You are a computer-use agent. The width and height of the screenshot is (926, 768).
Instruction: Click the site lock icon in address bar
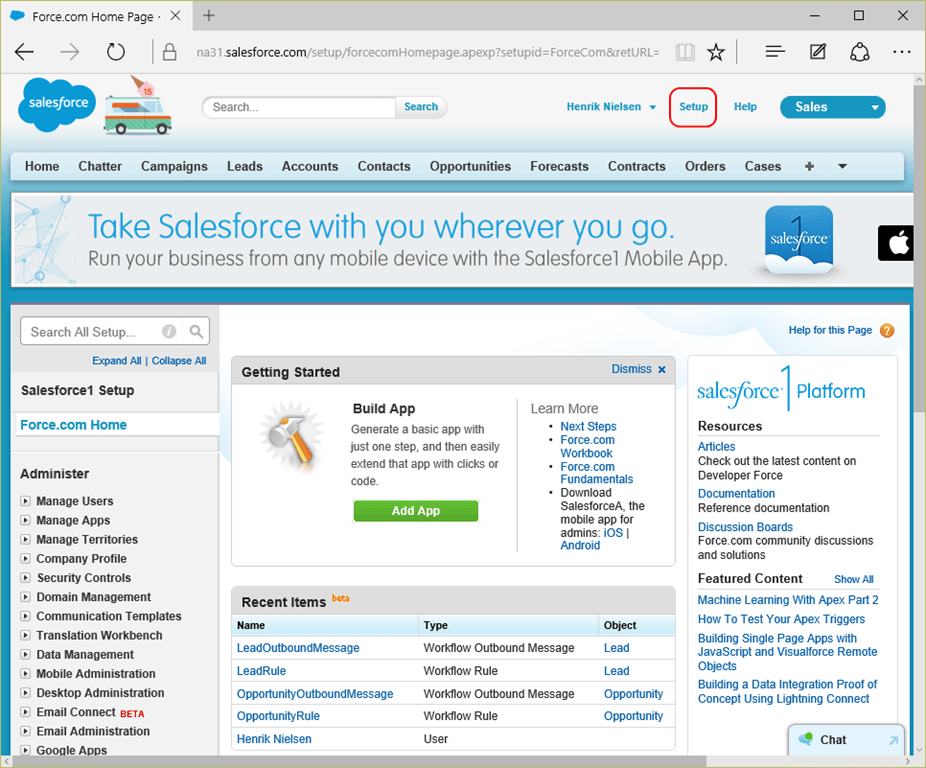click(169, 52)
